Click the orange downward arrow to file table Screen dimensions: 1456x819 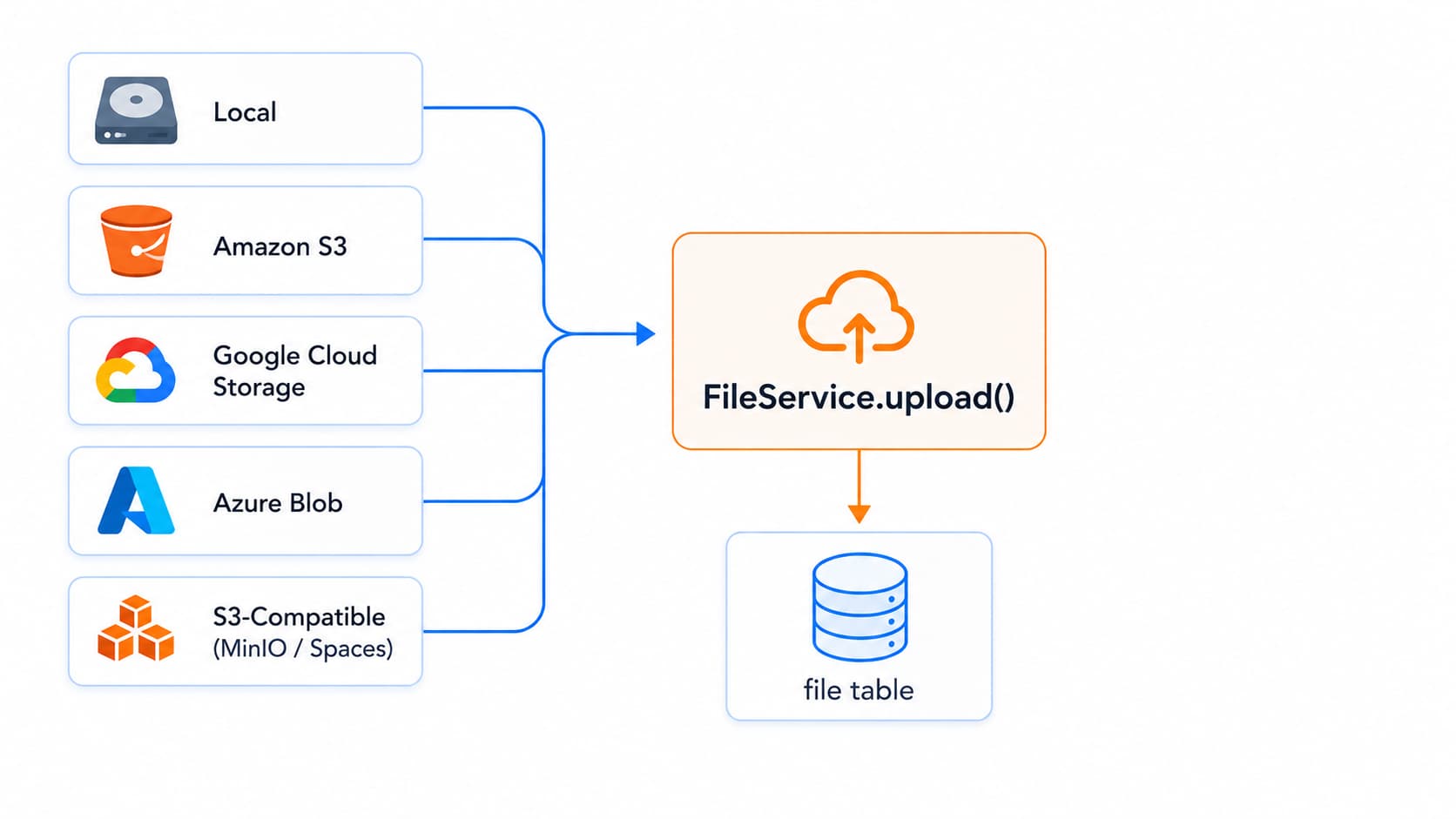[x=859, y=487]
